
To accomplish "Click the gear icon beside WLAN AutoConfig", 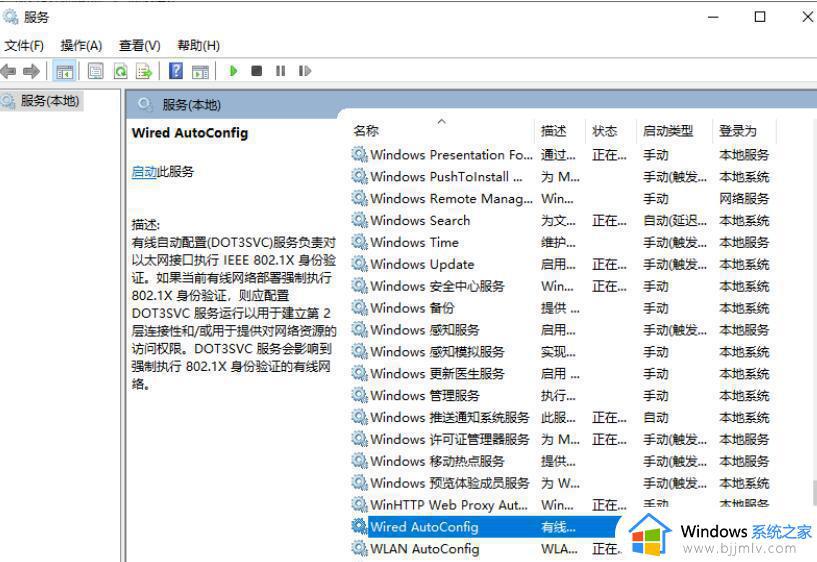I will tap(360, 548).
